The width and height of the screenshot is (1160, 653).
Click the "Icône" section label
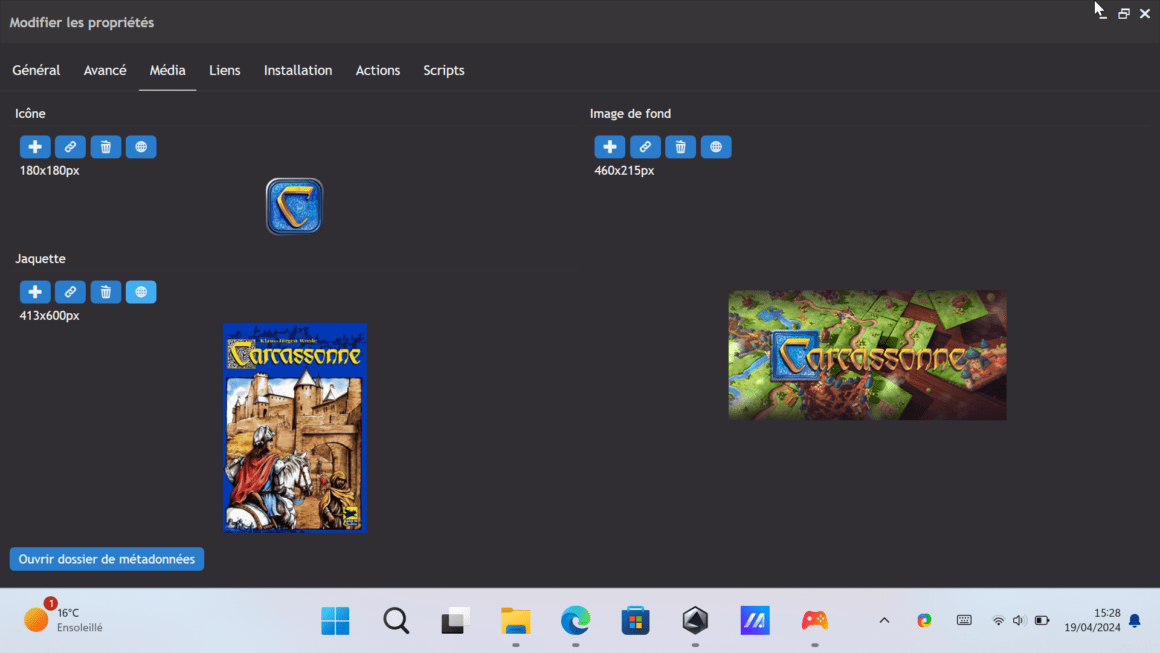tap(30, 113)
